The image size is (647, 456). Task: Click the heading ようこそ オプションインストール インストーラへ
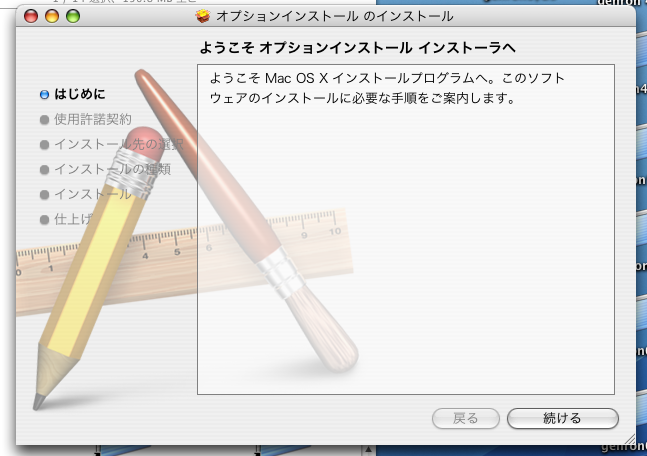point(357,48)
